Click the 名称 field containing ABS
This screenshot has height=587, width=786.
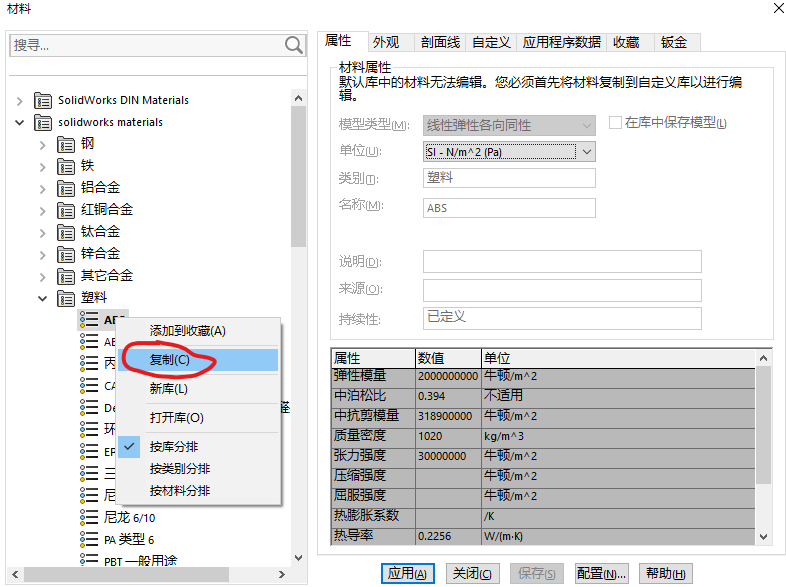pyautogui.click(x=509, y=208)
